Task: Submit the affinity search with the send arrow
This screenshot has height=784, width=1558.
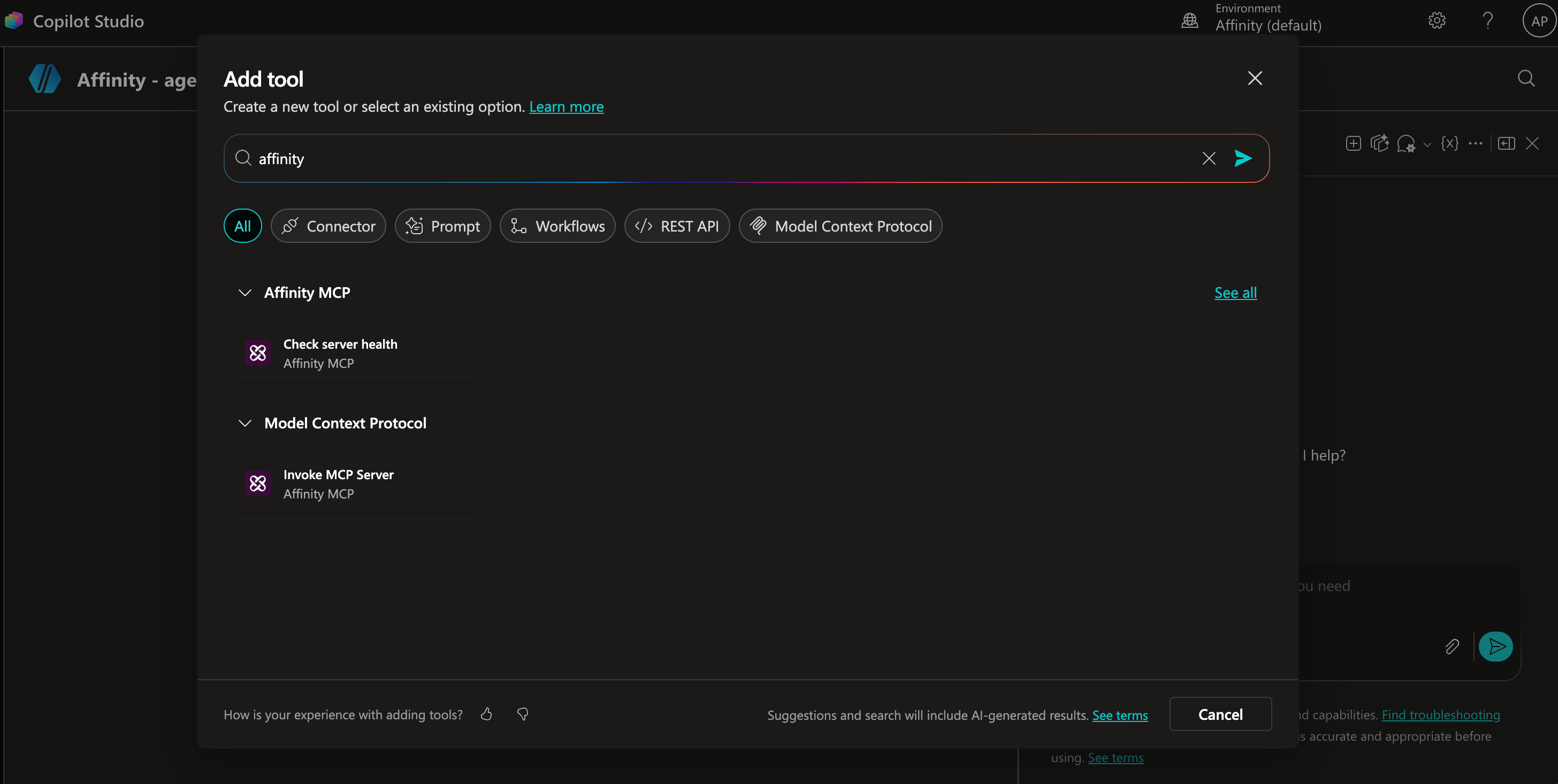Action: [x=1243, y=158]
